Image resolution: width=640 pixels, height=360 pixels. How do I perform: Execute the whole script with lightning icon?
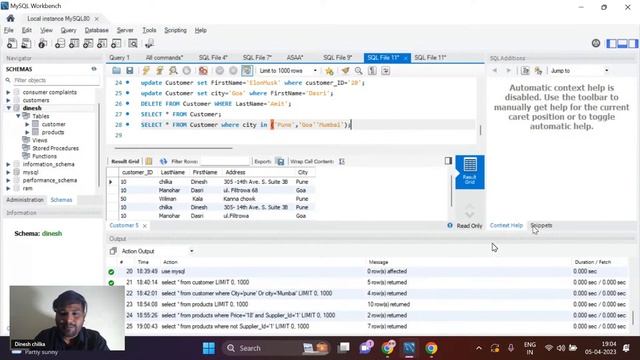coord(146,71)
